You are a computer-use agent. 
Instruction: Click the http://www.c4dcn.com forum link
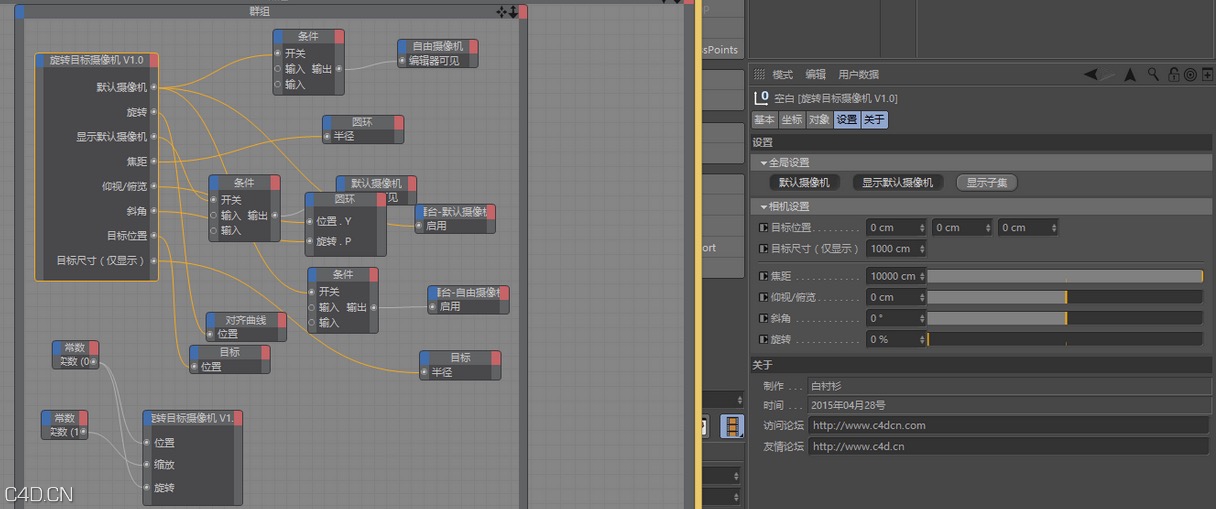[x=1008, y=425]
